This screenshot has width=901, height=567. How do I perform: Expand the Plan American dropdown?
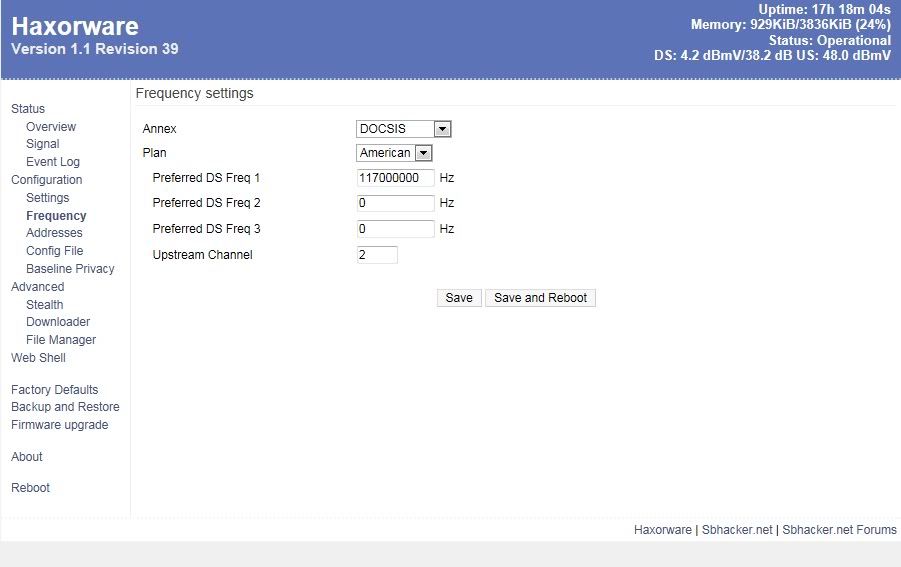394,153
